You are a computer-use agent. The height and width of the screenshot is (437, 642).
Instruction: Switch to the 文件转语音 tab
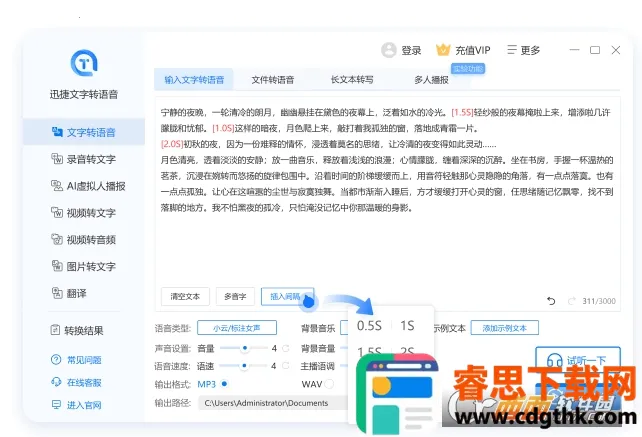(272, 80)
